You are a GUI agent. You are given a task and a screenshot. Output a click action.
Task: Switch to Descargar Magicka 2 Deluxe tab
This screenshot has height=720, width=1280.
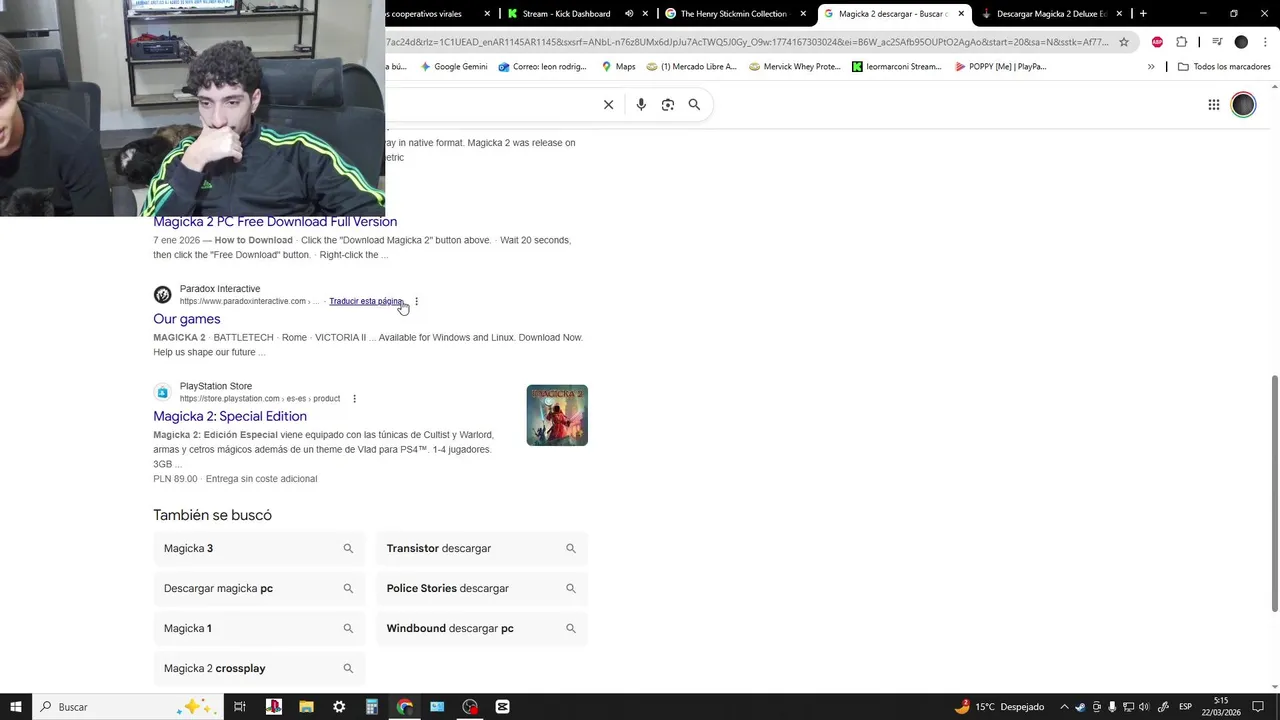tap(1051, 14)
